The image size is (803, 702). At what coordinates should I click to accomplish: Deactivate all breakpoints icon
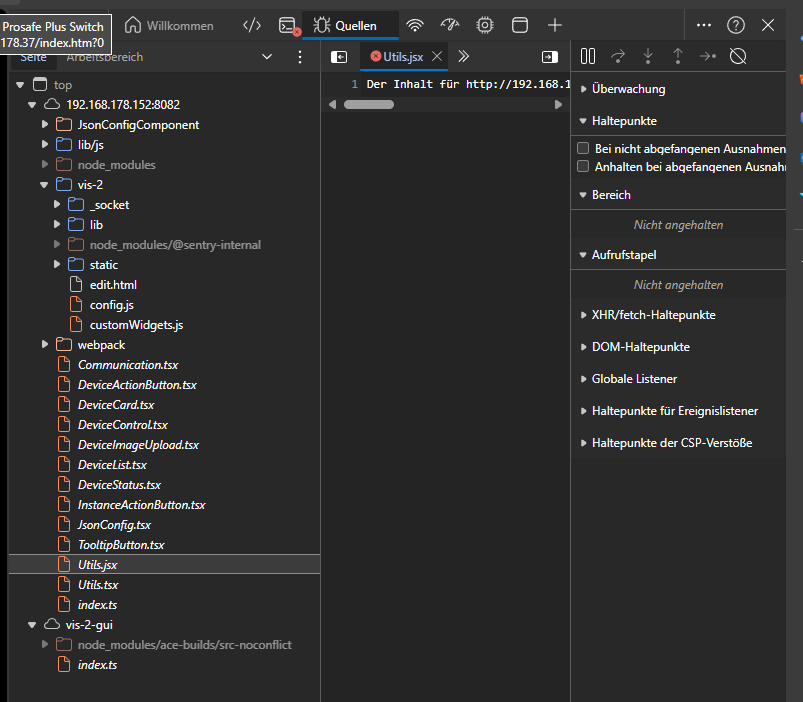(738, 57)
